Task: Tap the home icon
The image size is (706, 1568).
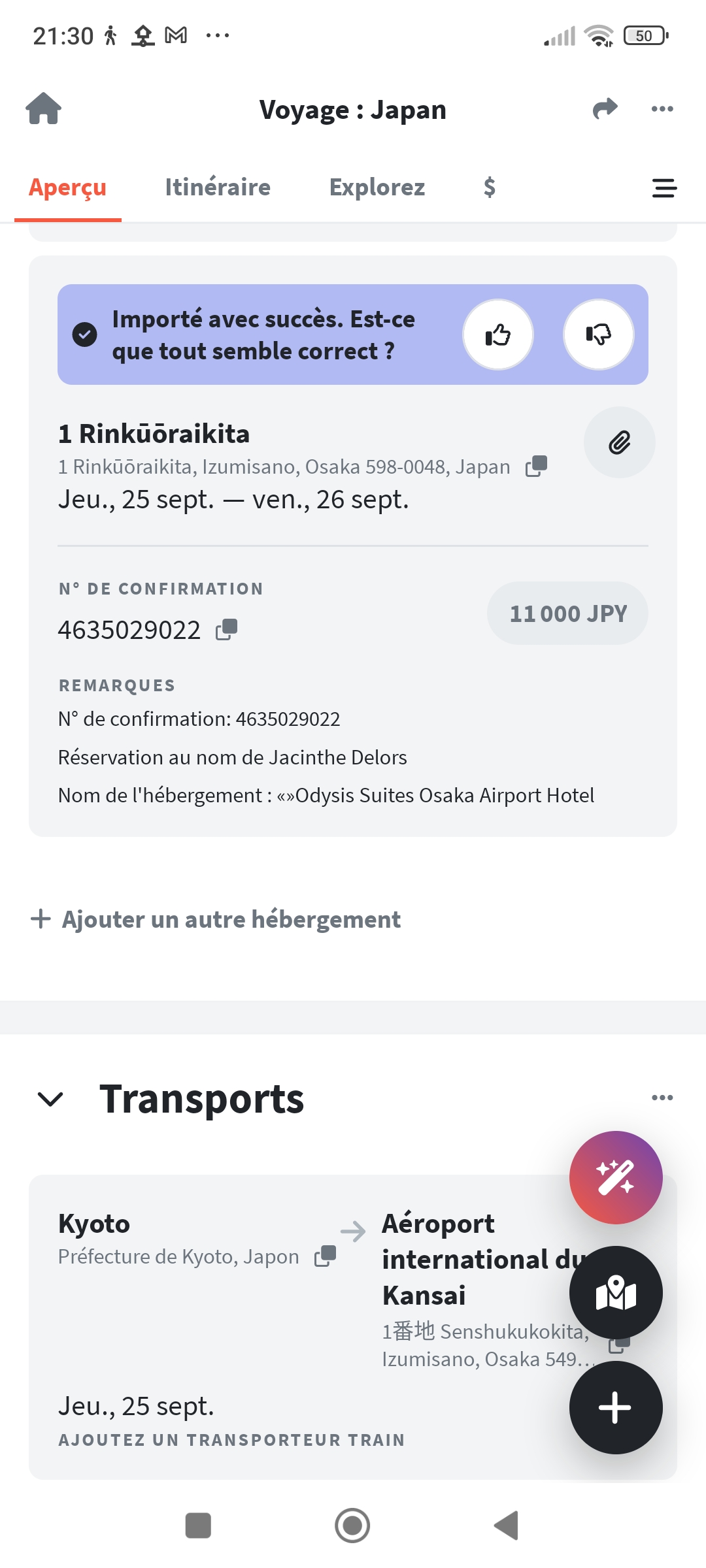Action: pyautogui.click(x=43, y=108)
